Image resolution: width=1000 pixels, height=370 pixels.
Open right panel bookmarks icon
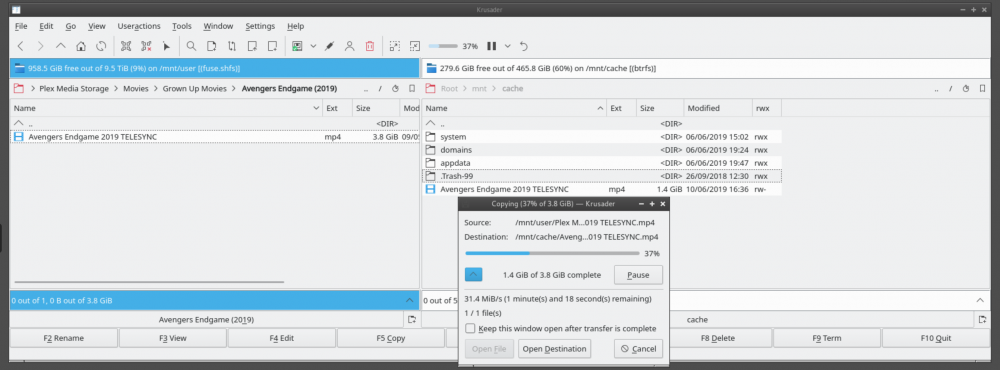point(982,89)
